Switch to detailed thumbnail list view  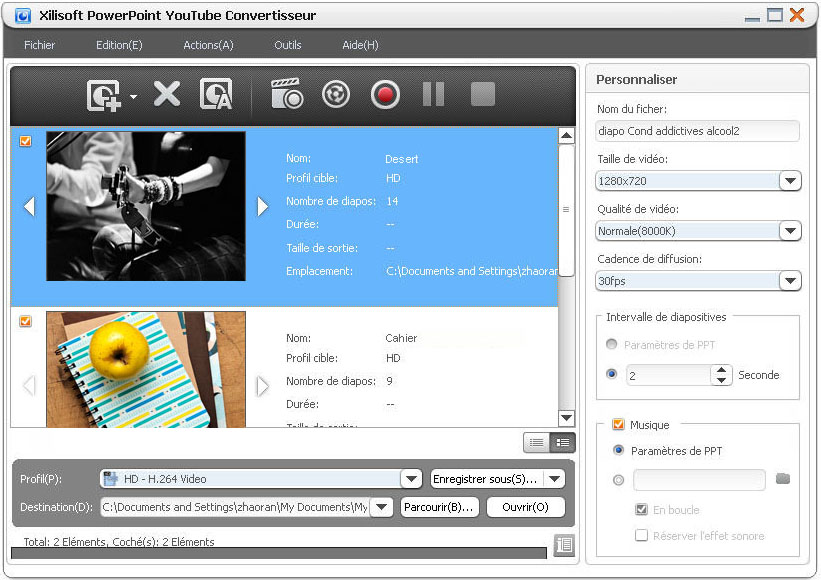(563, 443)
